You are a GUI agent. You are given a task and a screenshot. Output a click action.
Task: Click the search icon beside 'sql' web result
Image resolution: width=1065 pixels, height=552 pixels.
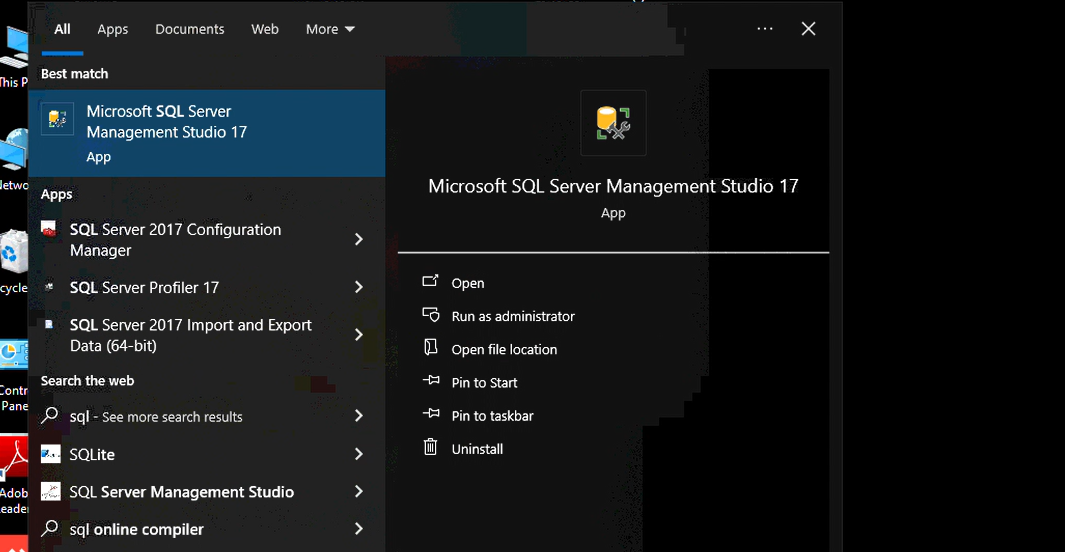click(50, 415)
